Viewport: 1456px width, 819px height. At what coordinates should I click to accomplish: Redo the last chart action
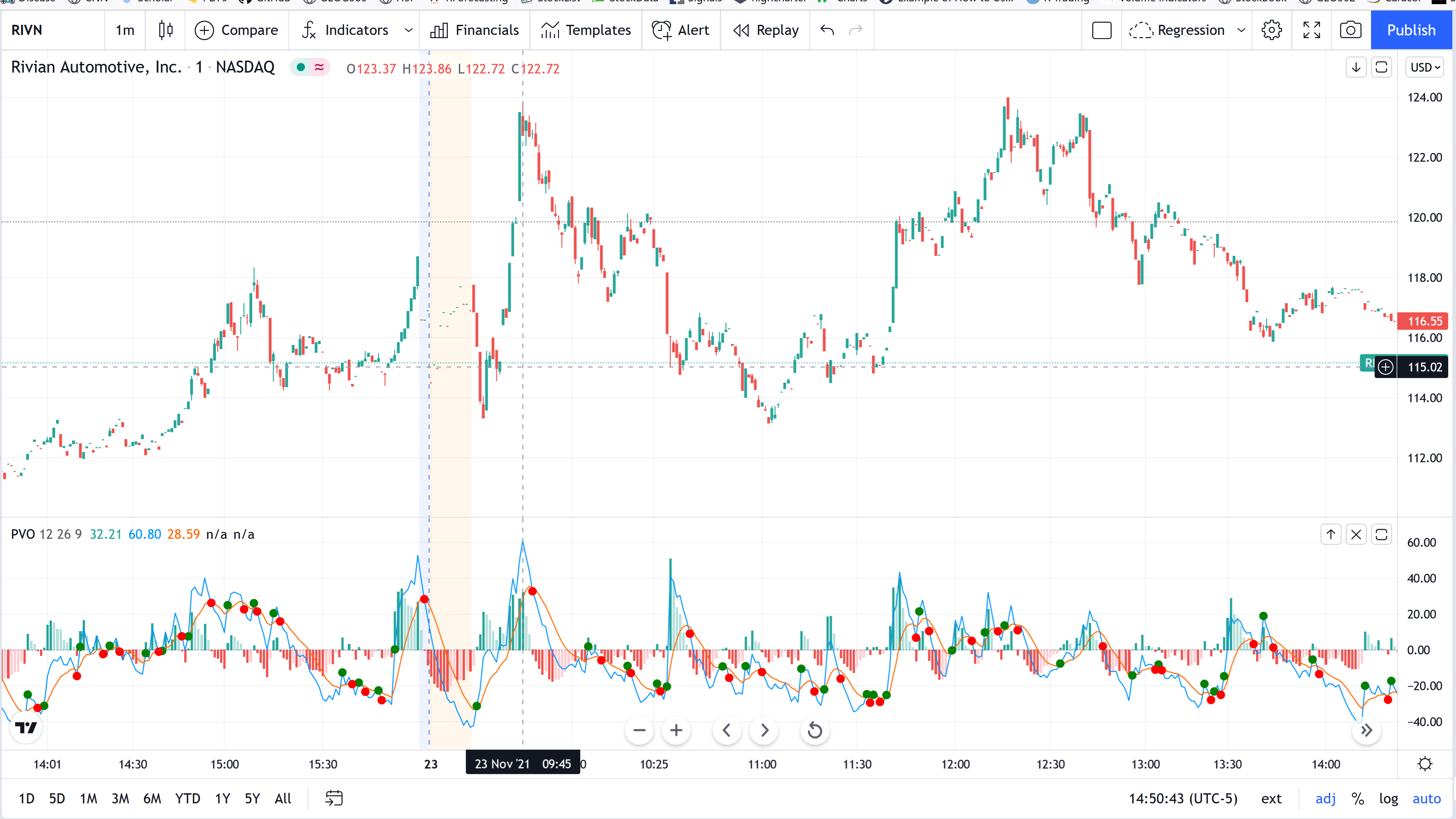856,30
